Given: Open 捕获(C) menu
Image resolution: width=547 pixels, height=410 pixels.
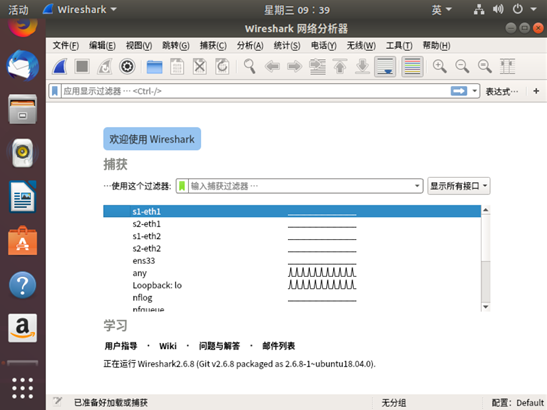Looking at the screenshot, I should point(213,45).
